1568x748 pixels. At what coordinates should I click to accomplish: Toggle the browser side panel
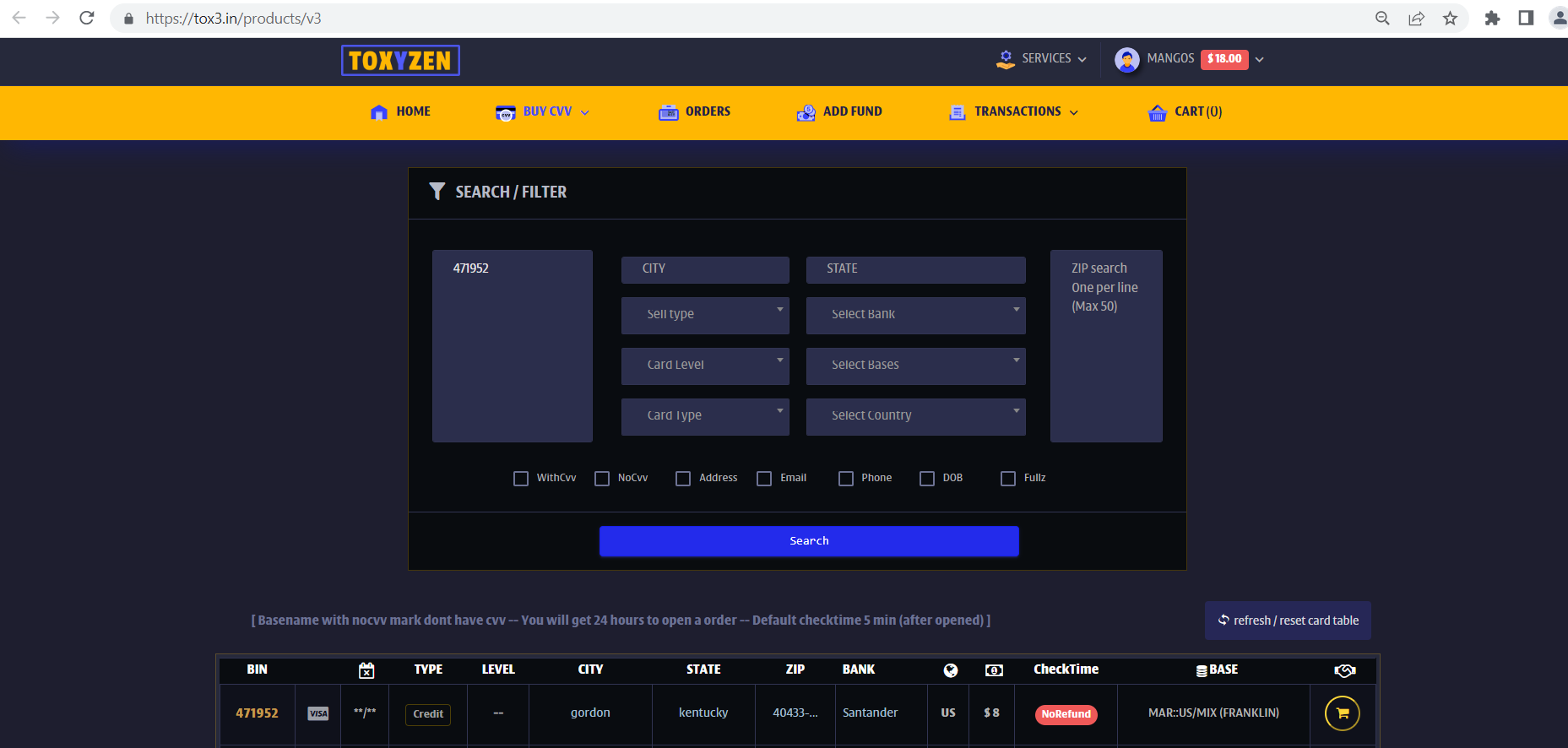1526,18
